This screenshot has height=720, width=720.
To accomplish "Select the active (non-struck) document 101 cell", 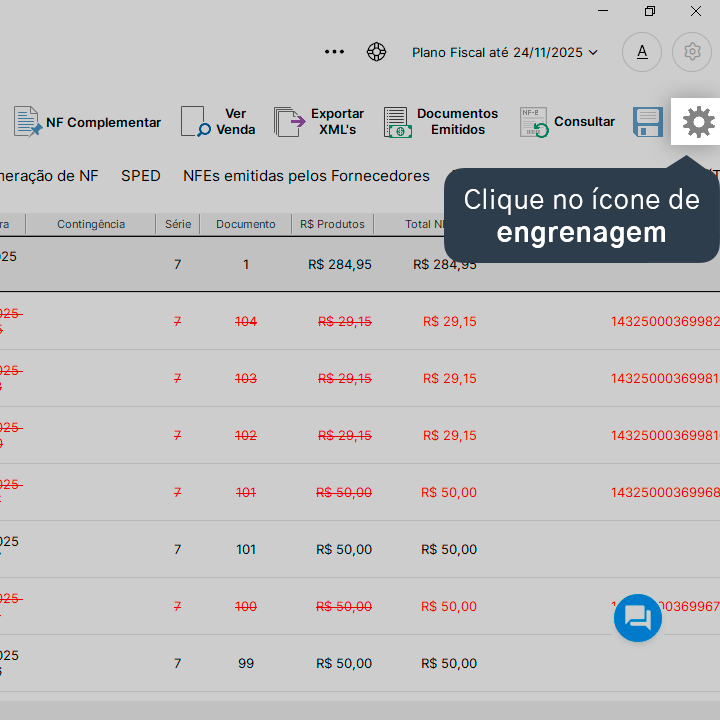I will [x=246, y=549].
